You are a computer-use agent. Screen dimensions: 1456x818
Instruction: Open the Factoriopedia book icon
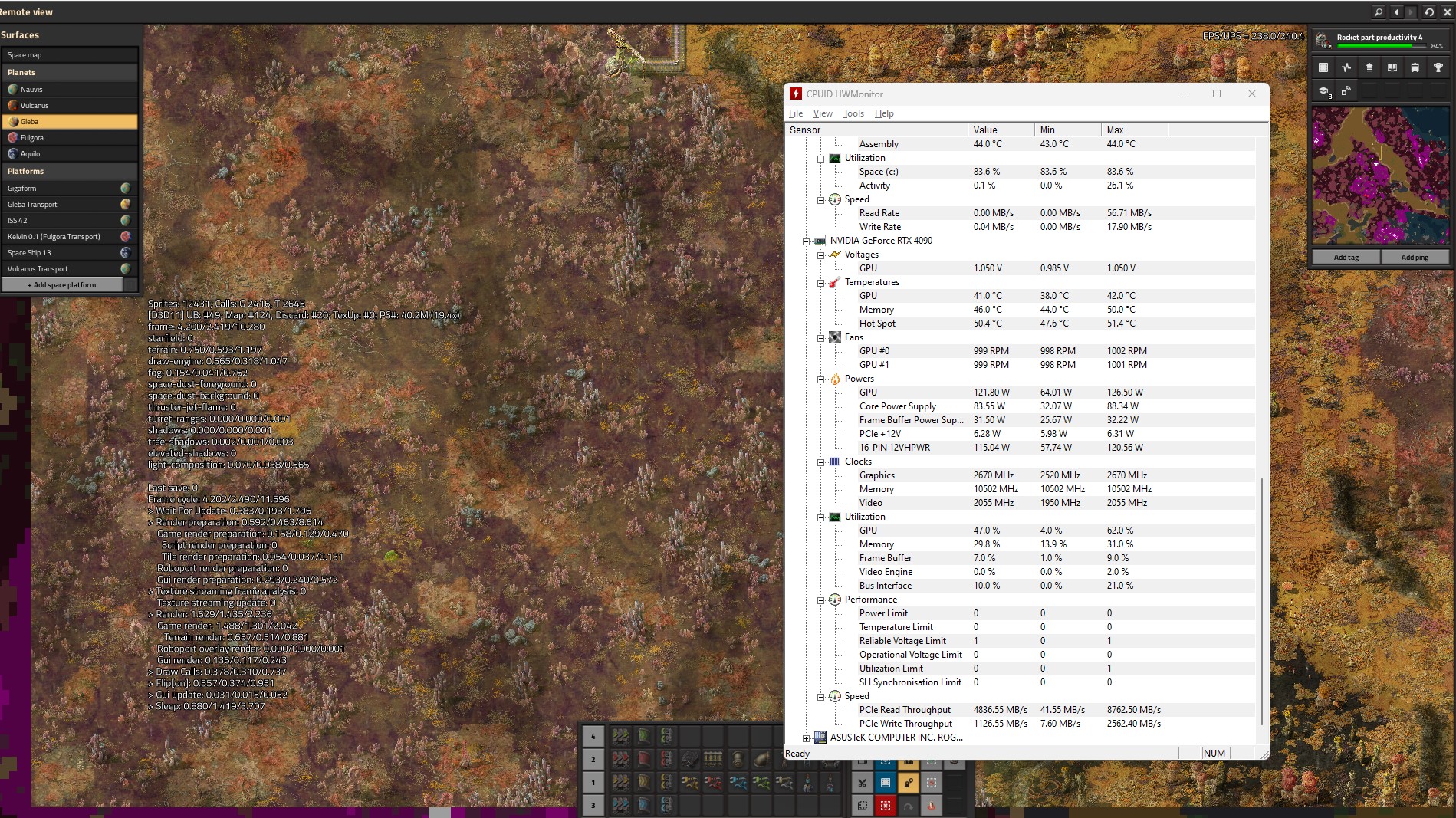1392,67
